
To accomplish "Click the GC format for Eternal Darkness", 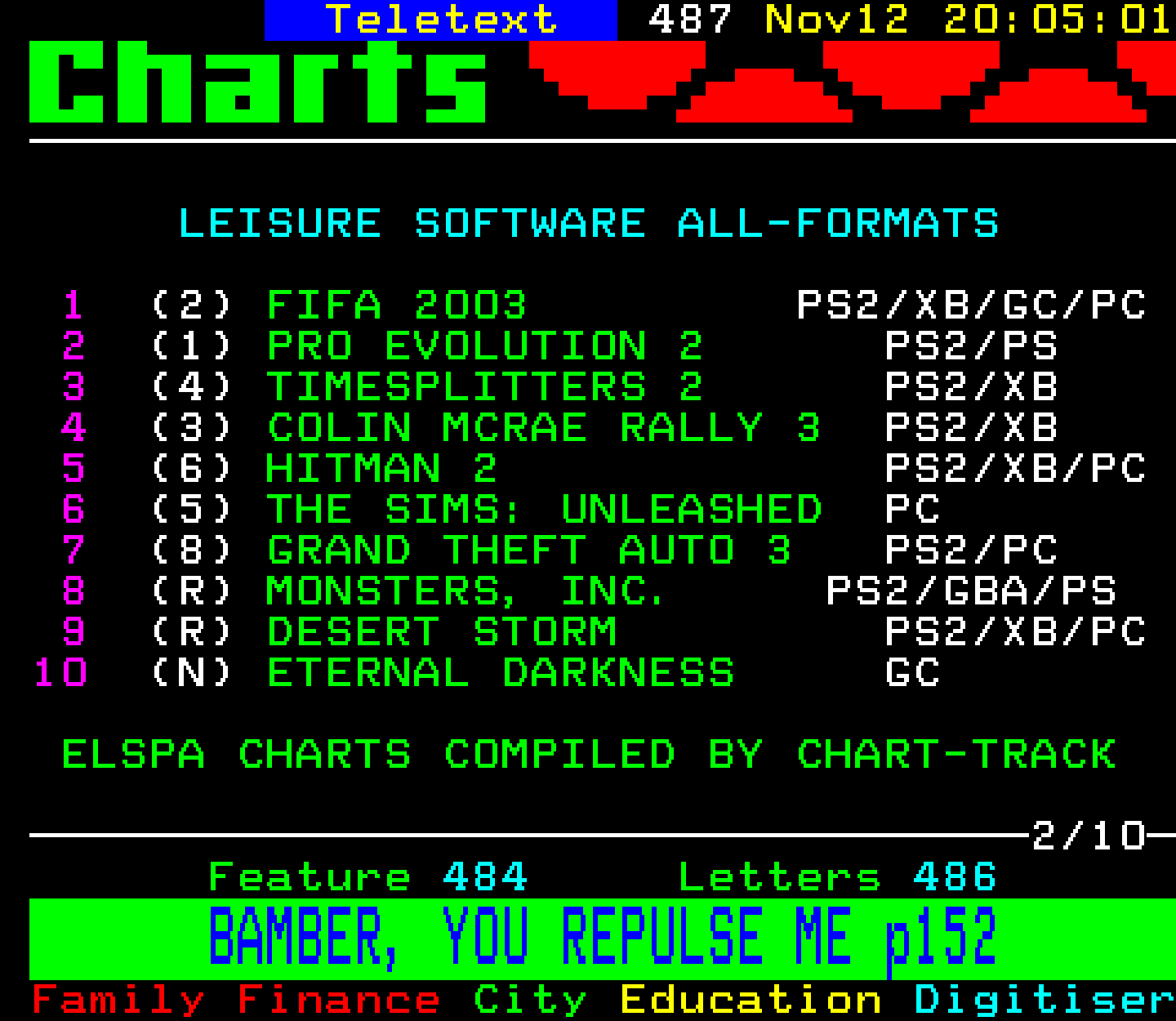I will click(x=912, y=673).
